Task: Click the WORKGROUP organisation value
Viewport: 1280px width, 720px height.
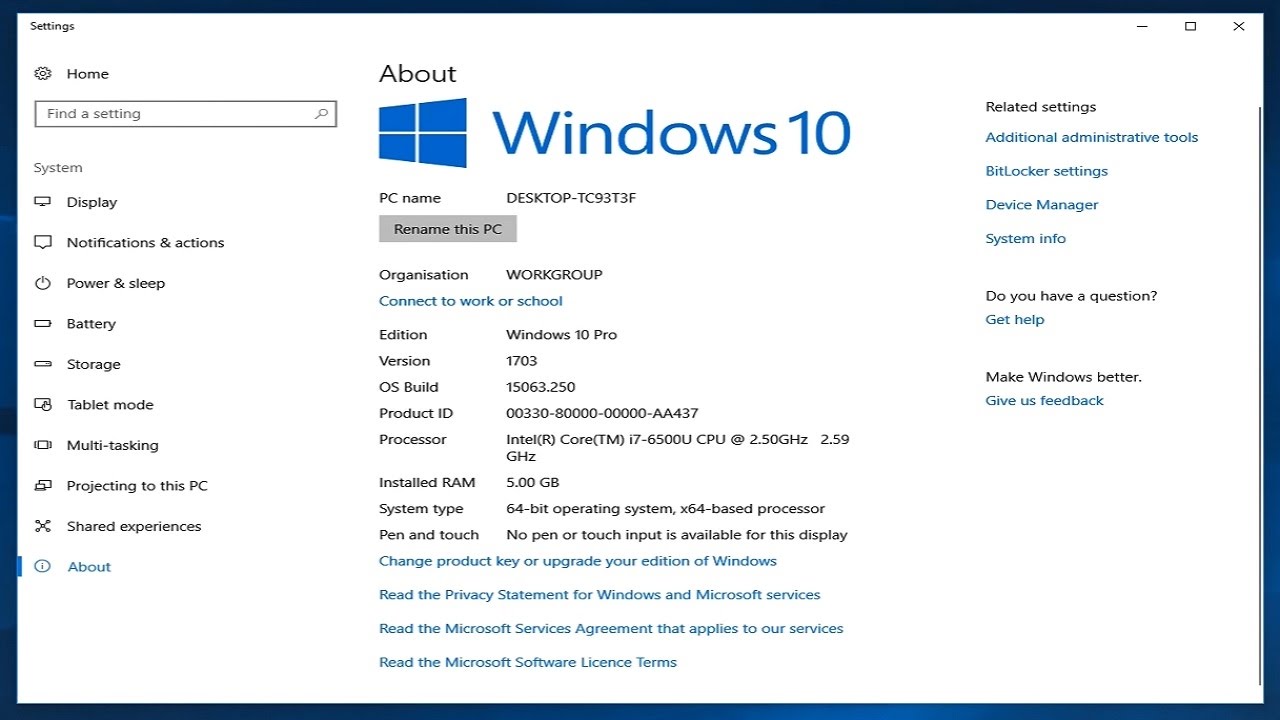Action: coord(554,275)
